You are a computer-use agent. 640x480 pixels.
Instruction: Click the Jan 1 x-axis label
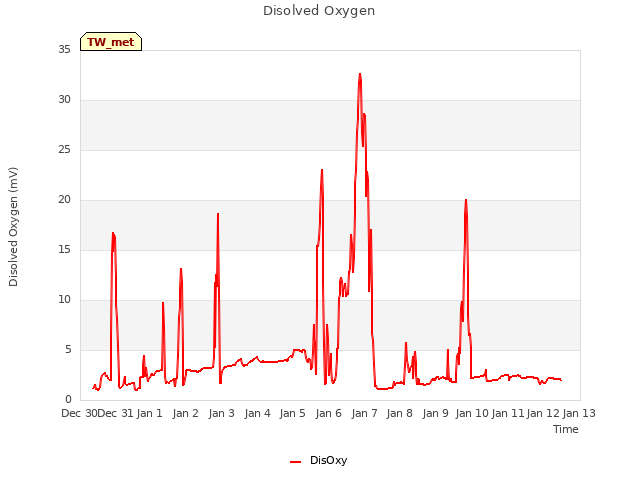click(x=149, y=413)
